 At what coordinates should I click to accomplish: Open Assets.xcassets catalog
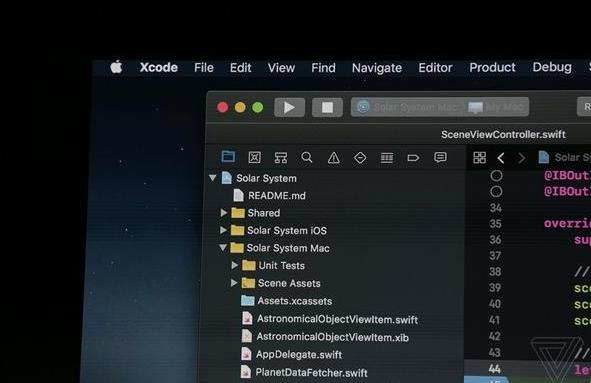coord(286,301)
